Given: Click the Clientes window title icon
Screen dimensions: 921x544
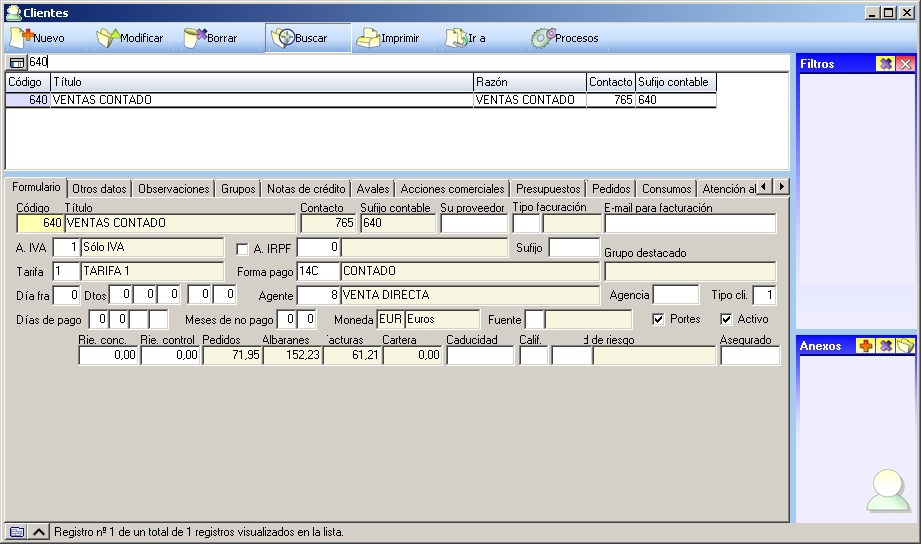Looking at the screenshot, I should (x=13, y=12).
